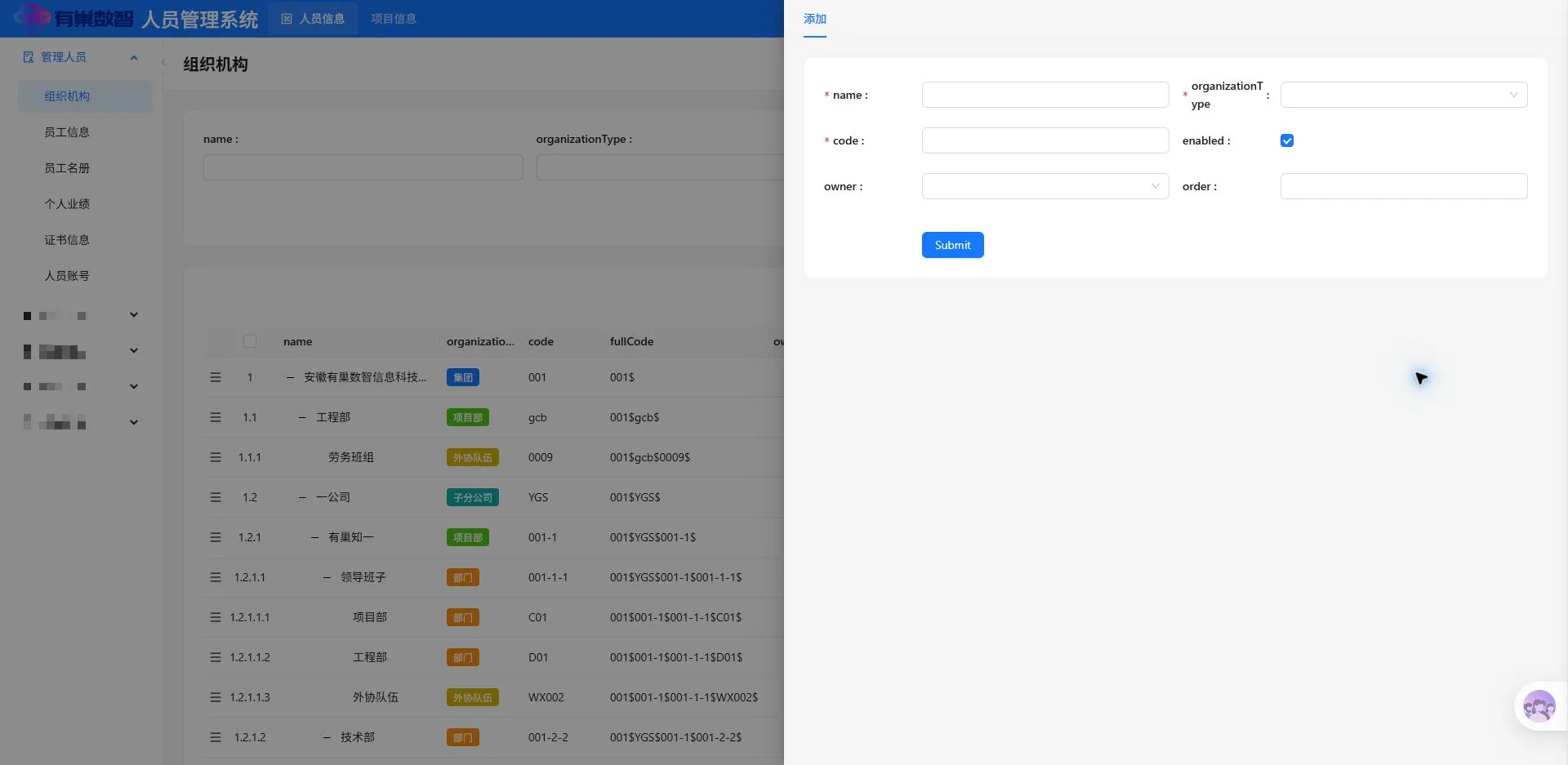Viewport: 1568px width, 765px height.
Task: Click drag handle icon of row 1
Action: tap(216, 377)
